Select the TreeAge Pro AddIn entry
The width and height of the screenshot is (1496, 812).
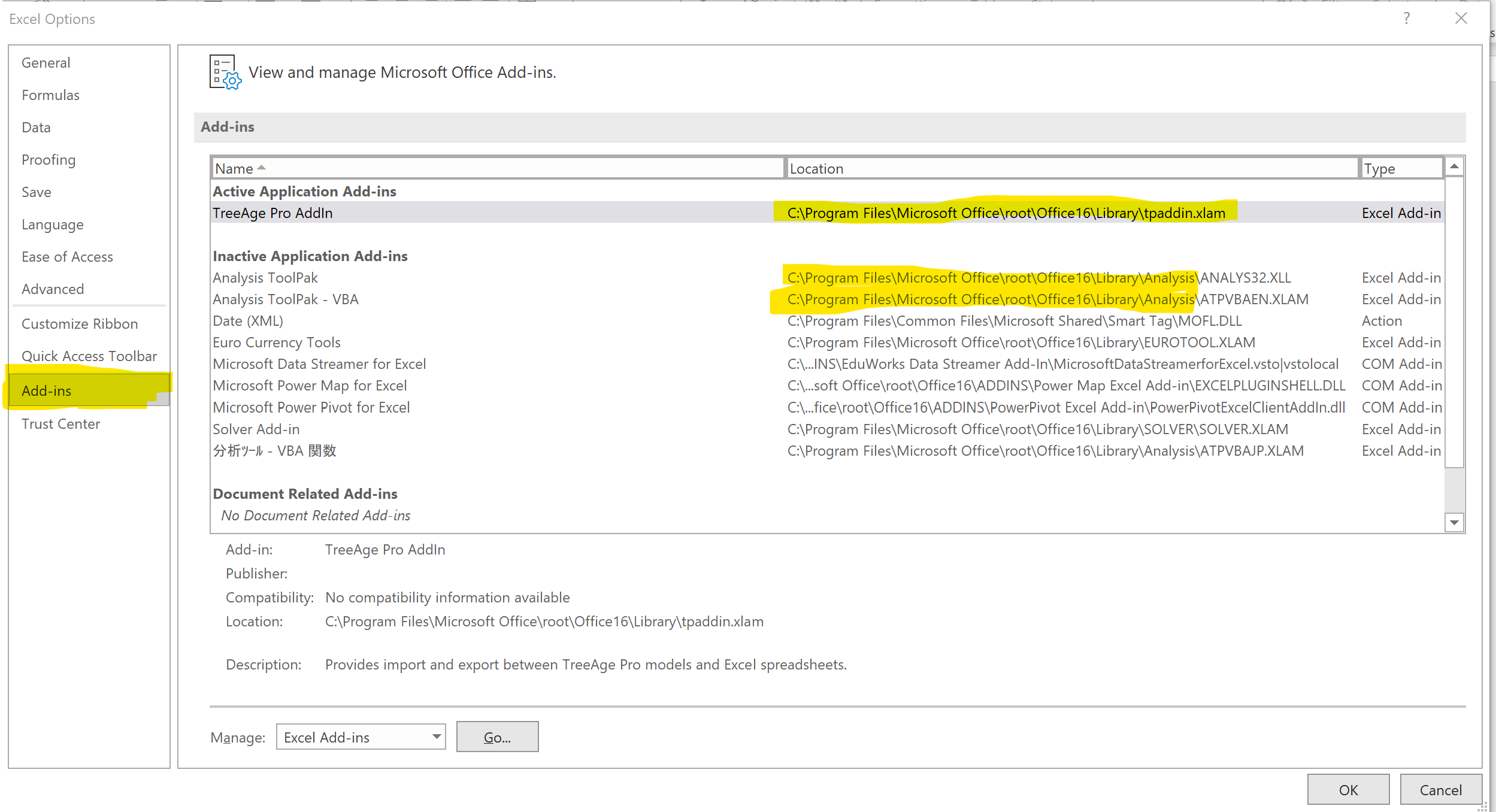273,213
